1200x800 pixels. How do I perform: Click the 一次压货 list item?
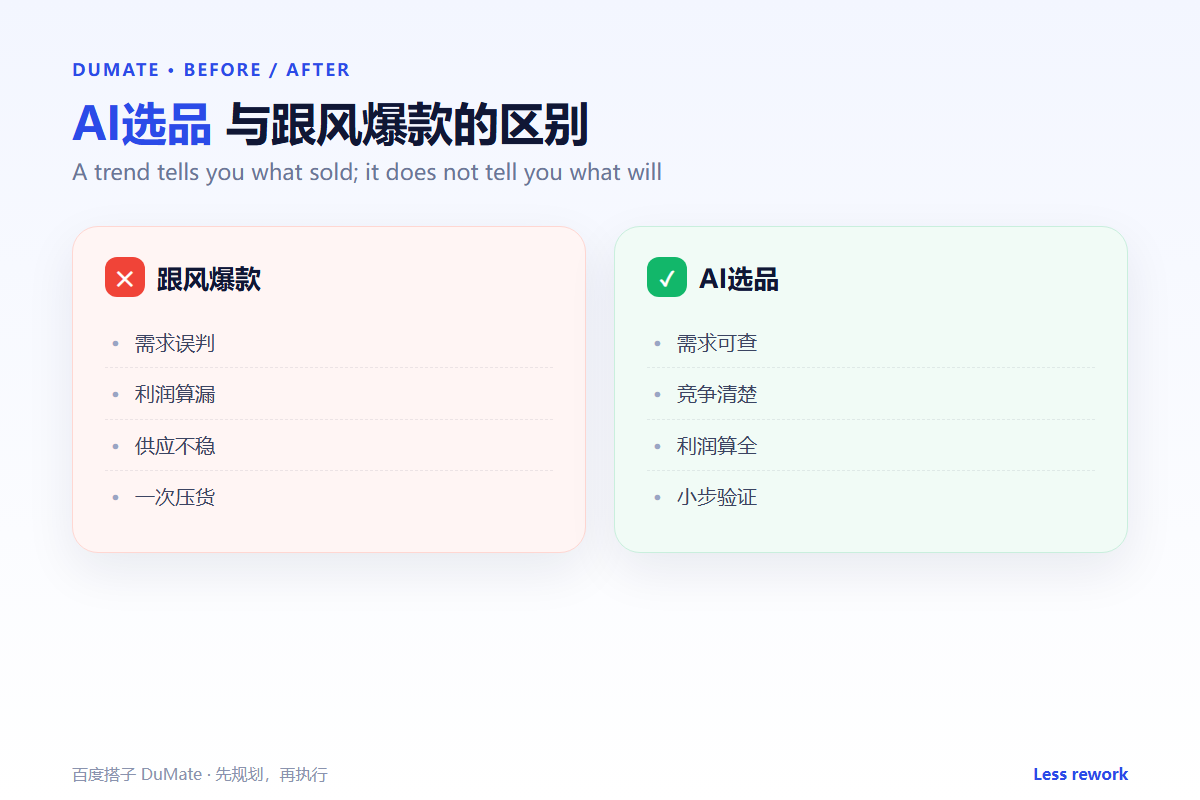coord(329,497)
